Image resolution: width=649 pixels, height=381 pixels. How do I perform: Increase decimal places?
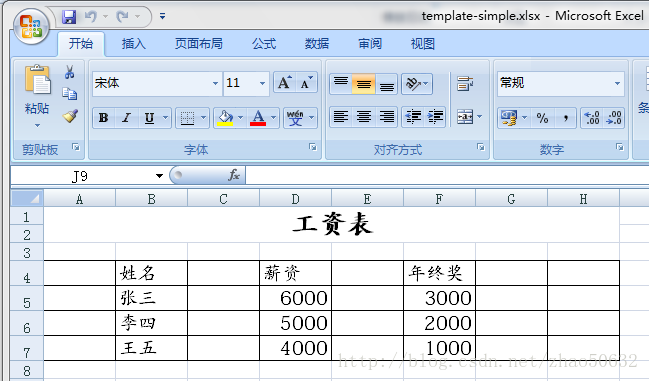pos(592,118)
